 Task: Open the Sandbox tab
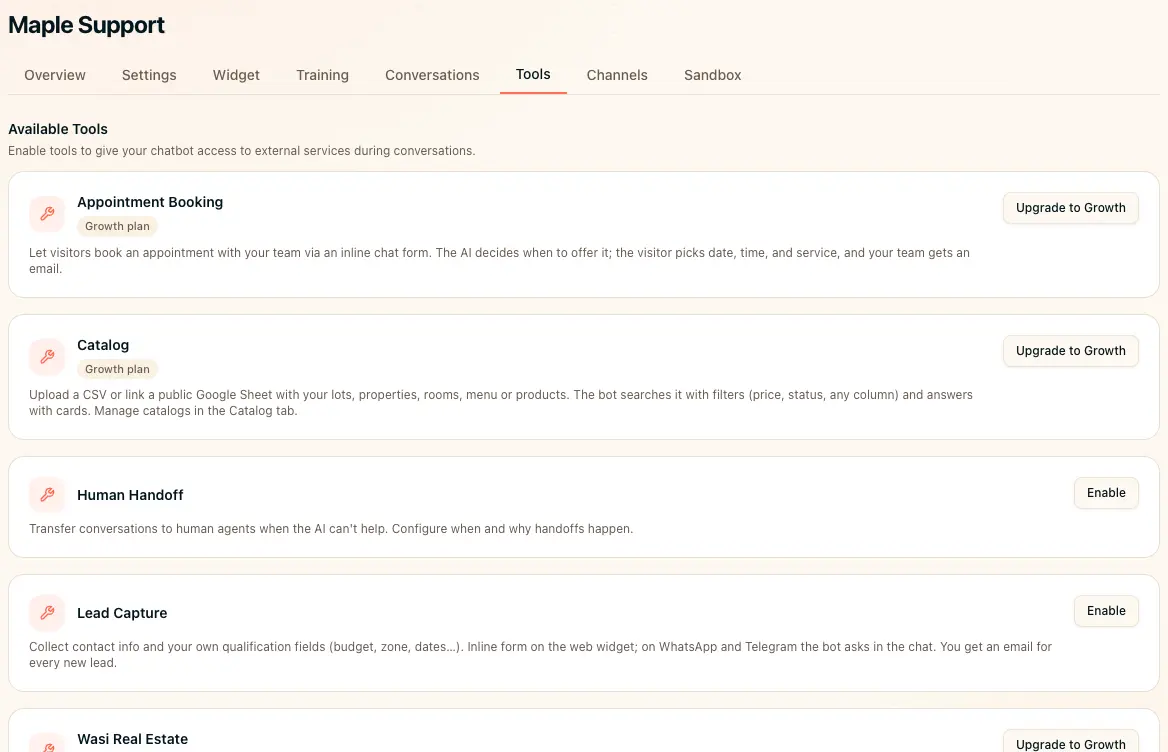pos(712,75)
